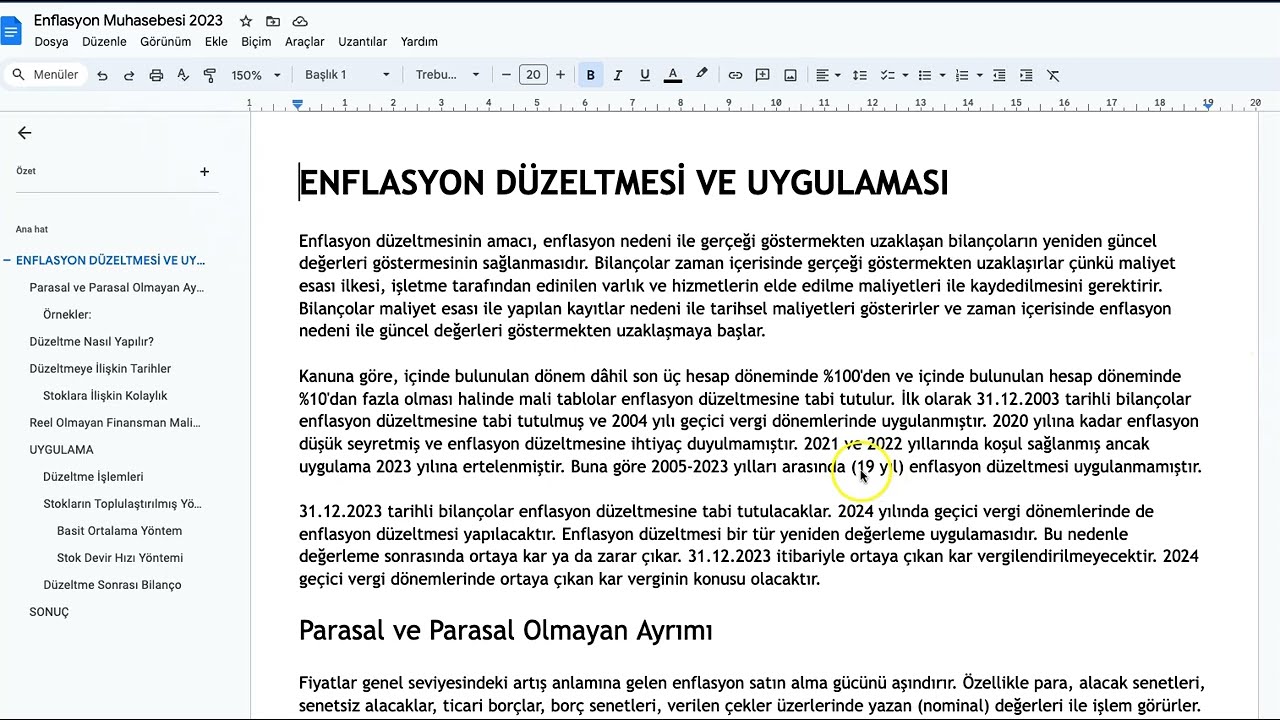Print the document
Viewport: 1280px width, 720px height.
point(156,75)
